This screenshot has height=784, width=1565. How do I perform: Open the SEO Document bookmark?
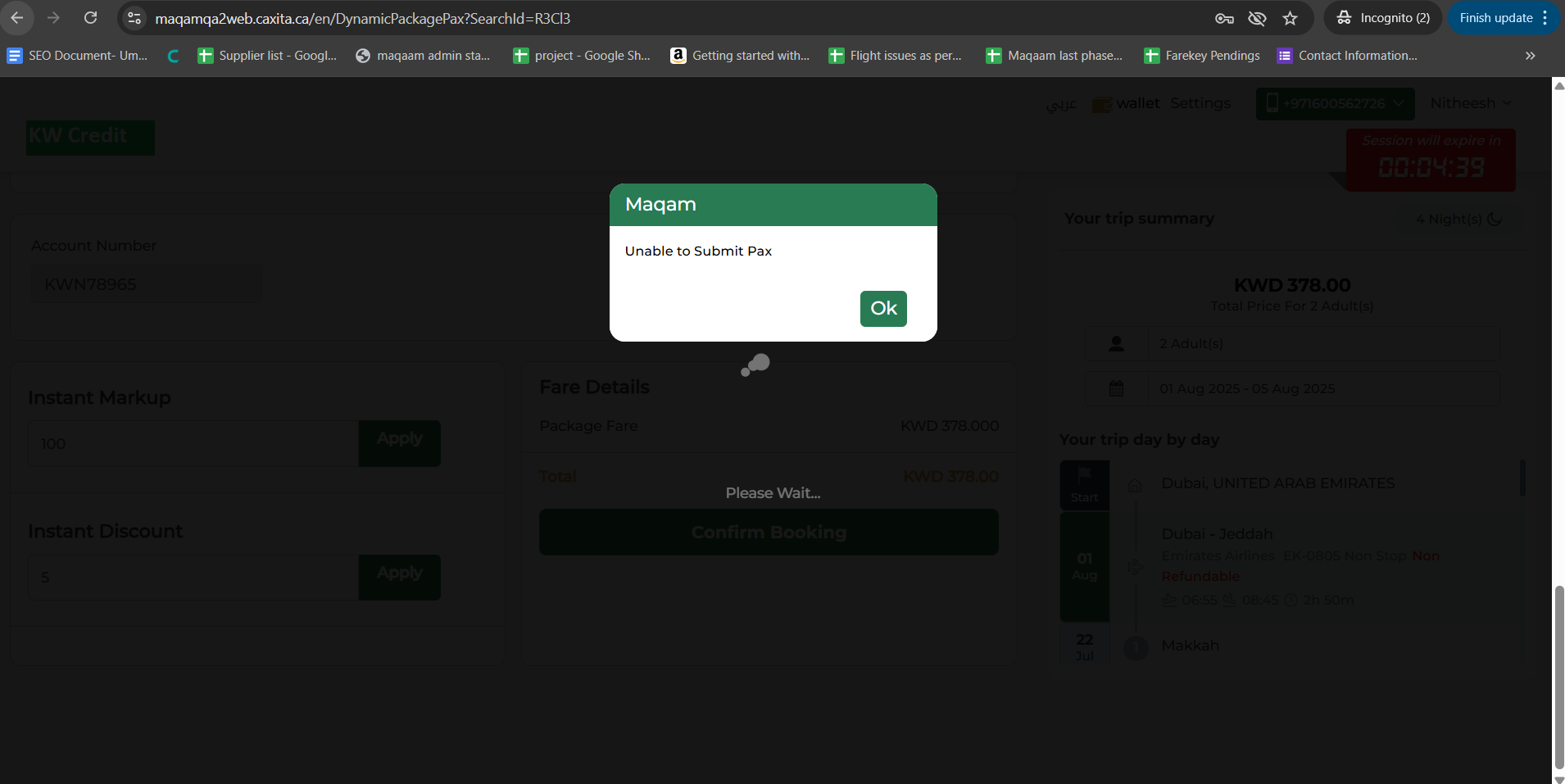78,56
